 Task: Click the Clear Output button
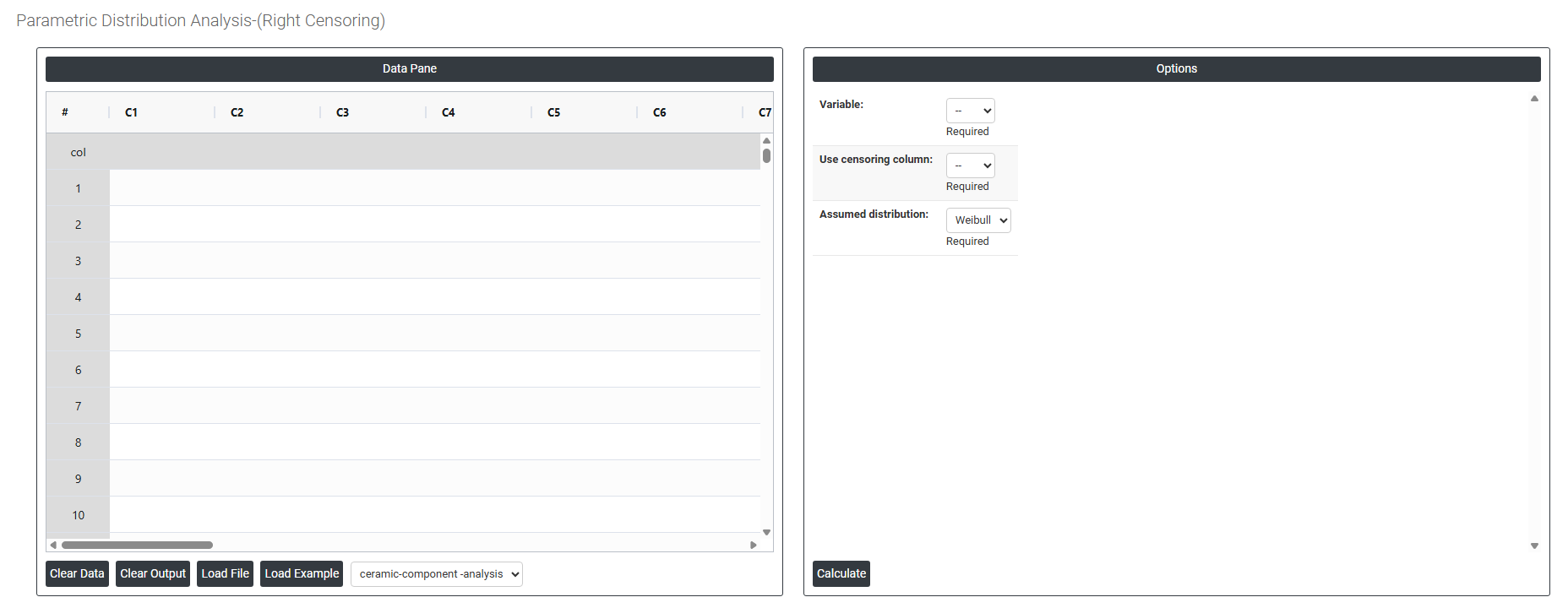pyautogui.click(x=153, y=573)
